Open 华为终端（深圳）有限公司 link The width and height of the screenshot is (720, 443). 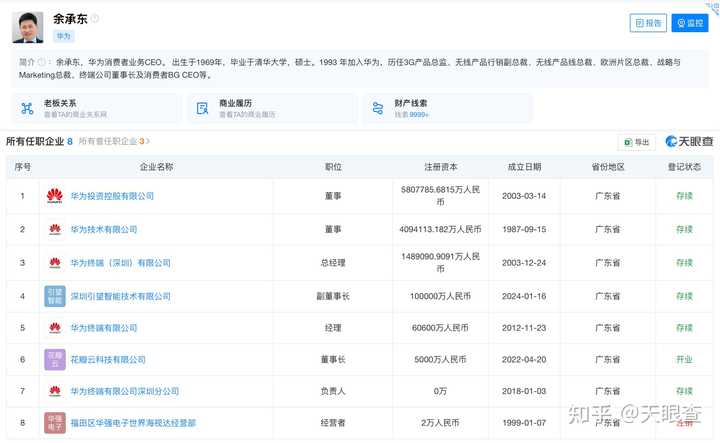pyautogui.click(x=120, y=263)
